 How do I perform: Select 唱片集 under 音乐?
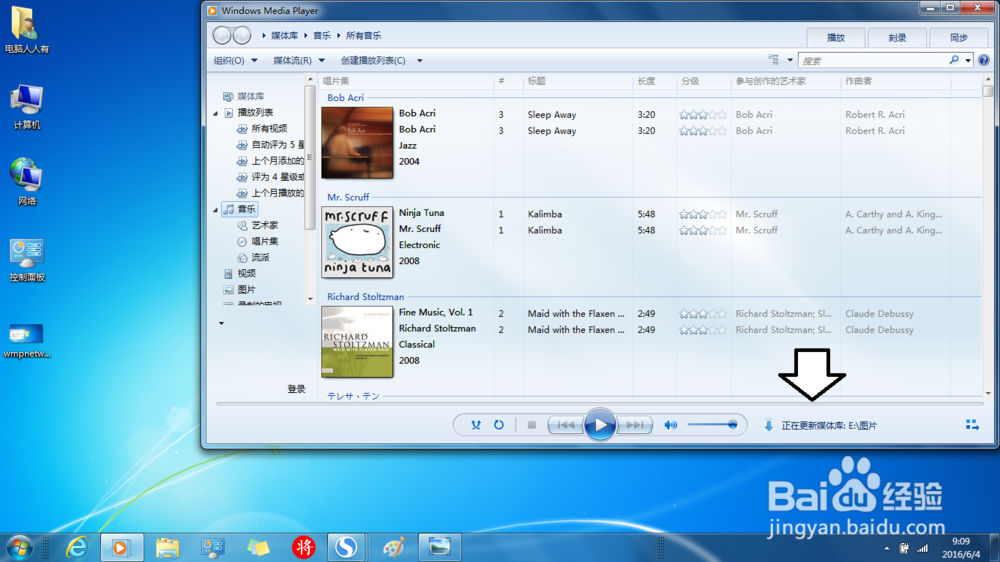(258, 241)
